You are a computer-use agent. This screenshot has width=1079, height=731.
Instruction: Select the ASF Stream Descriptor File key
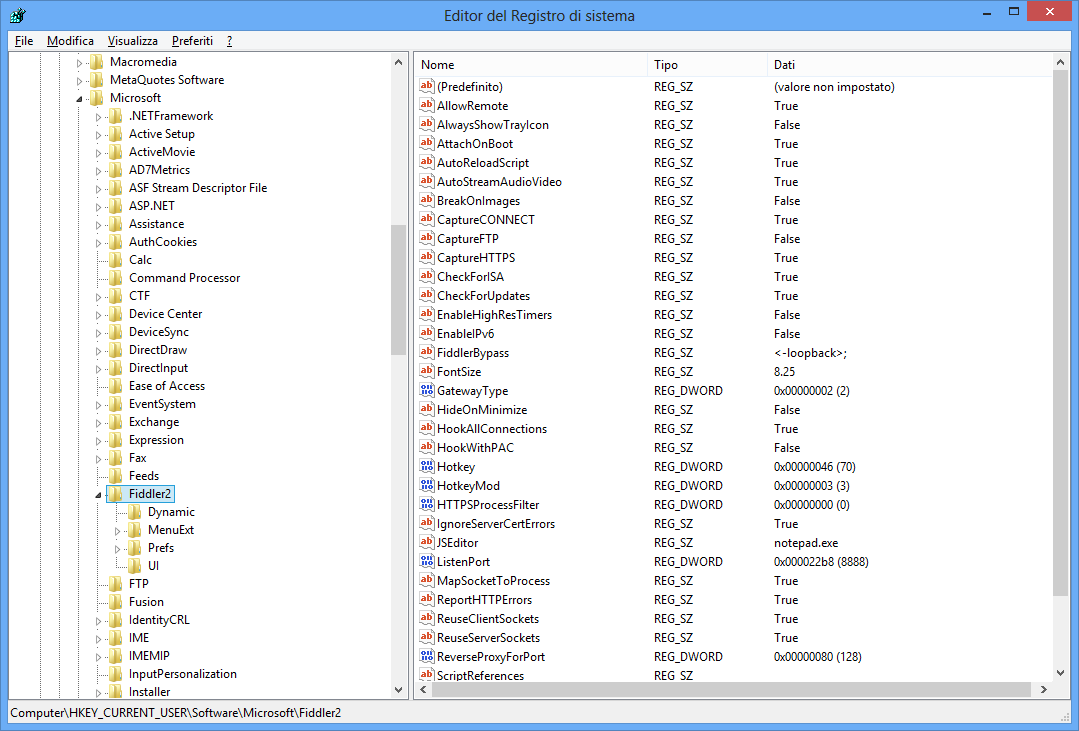click(x=198, y=188)
